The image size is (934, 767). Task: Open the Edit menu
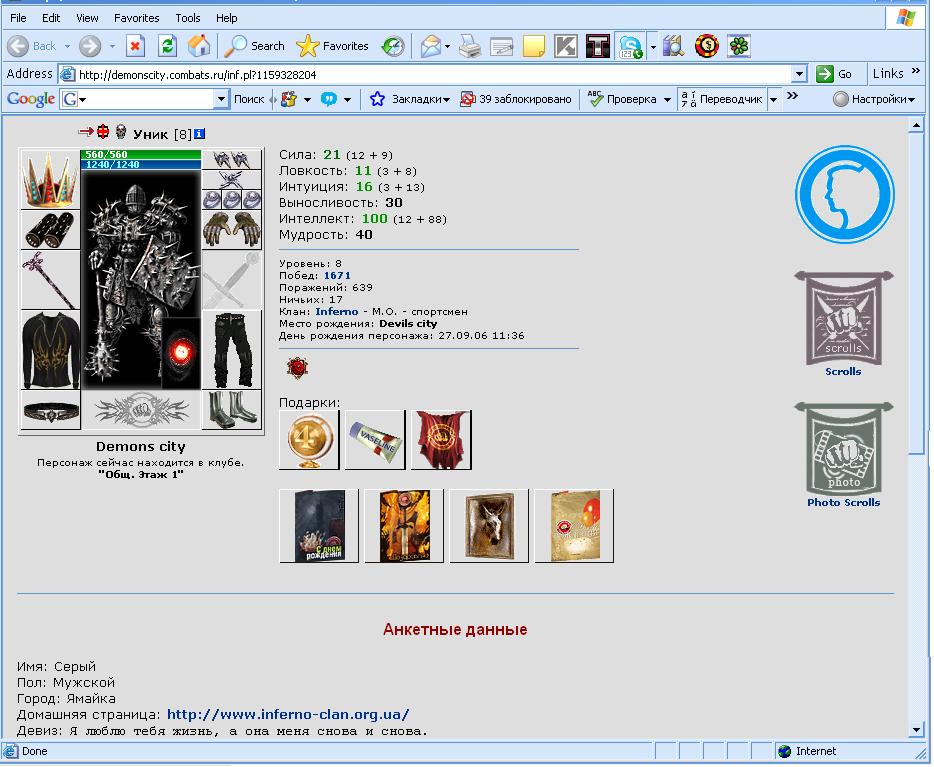pyautogui.click(x=51, y=18)
